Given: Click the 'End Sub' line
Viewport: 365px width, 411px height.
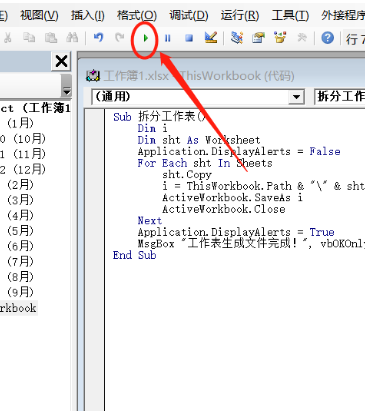Looking at the screenshot, I should 134,255.
